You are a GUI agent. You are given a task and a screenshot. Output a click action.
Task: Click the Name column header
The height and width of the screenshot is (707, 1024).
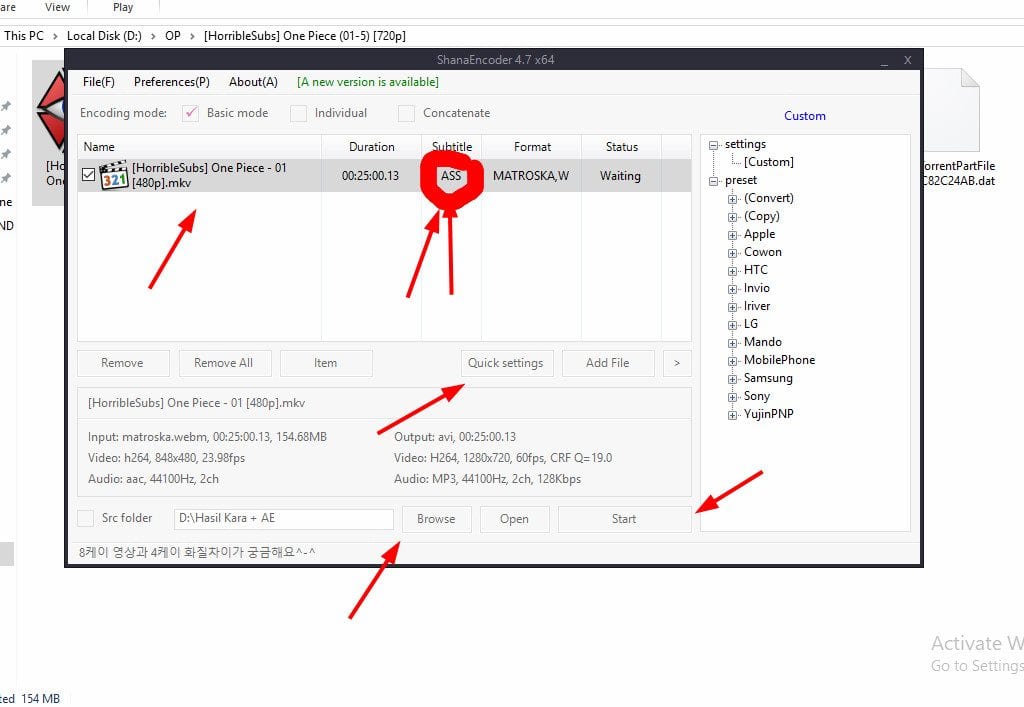coord(199,147)
